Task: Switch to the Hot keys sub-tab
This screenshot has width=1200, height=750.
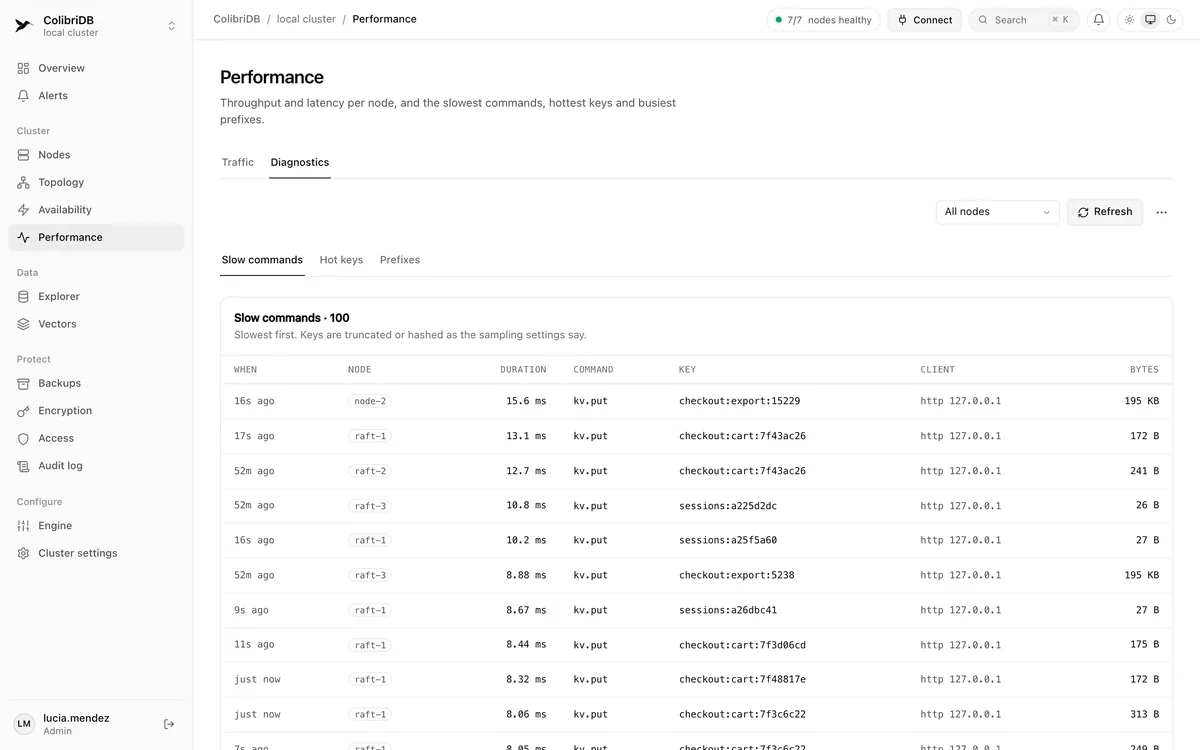Action: pyautogui.click(x=341, y=260)
